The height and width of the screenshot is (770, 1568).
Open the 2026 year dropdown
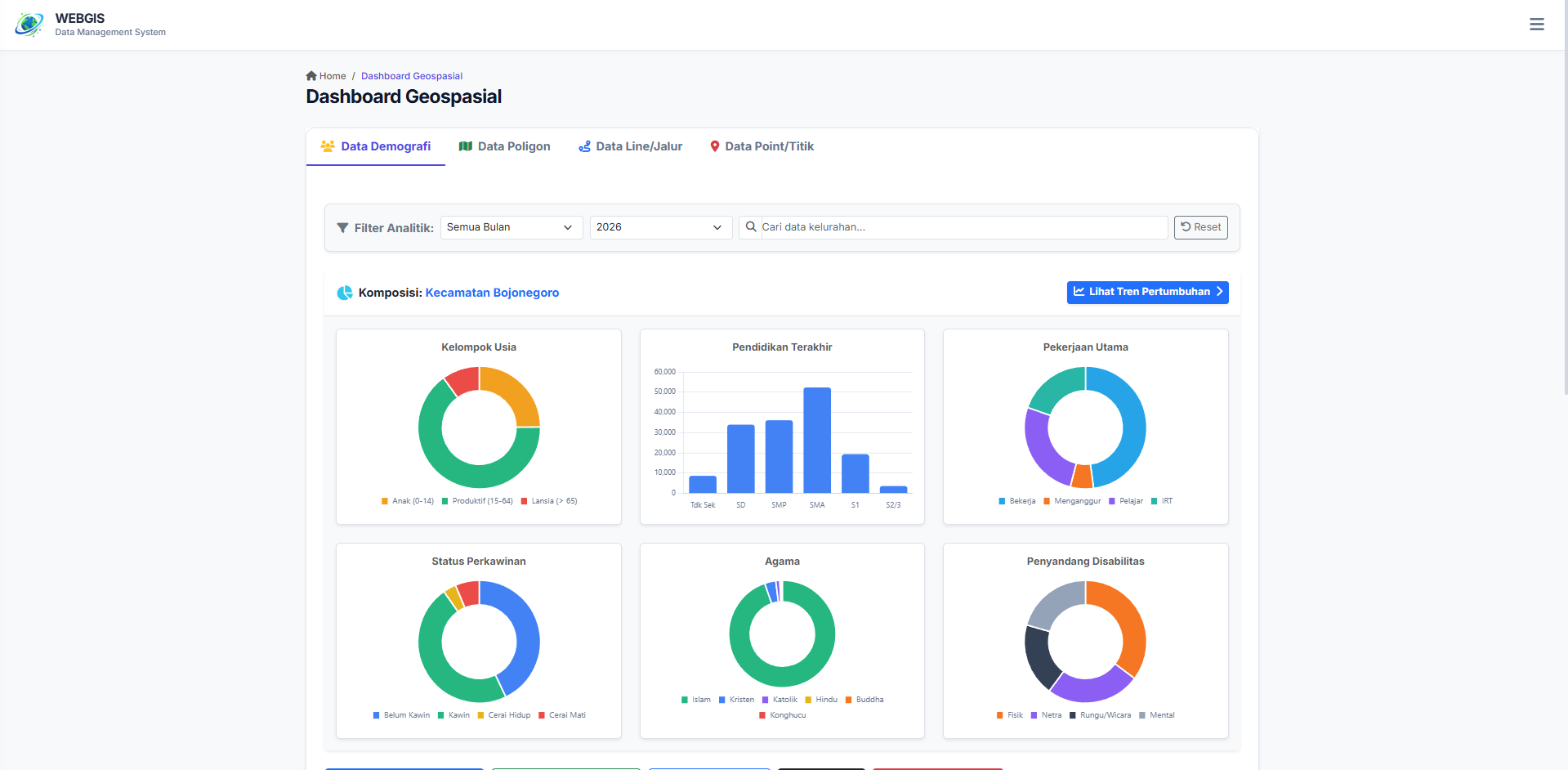point(660,227)
